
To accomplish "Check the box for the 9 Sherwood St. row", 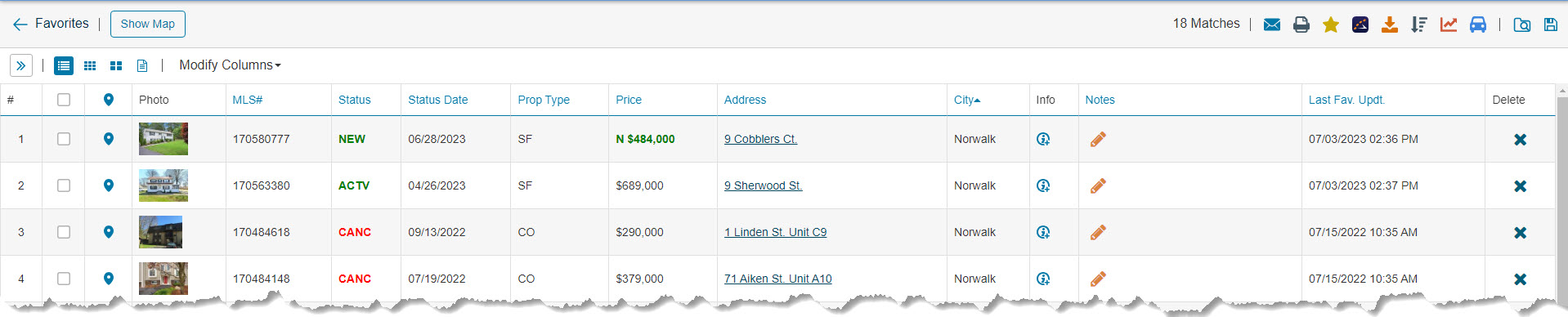I will click(x=64, y=185).
